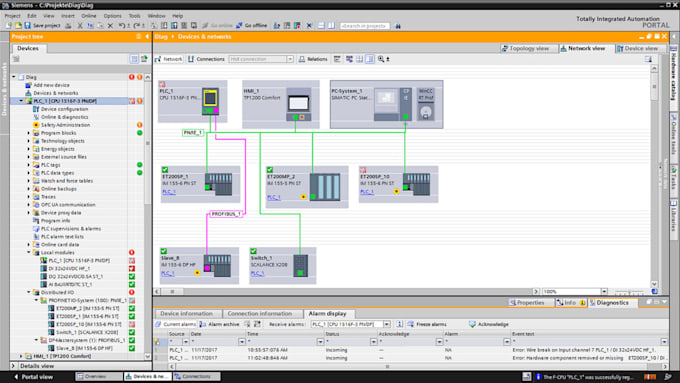Open the Project menu

point(13,16)
